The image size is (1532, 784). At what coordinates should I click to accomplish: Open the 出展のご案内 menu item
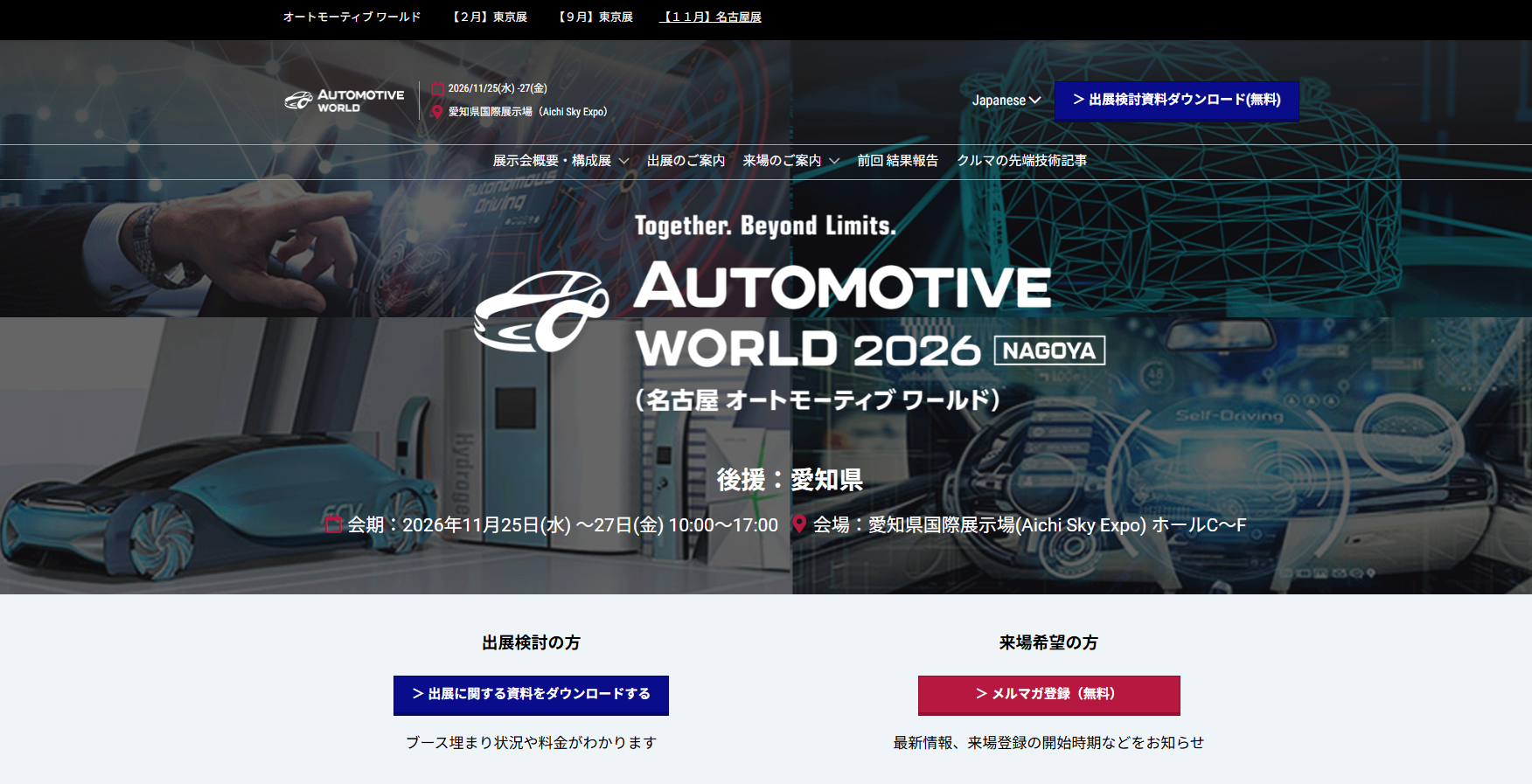tap(686, 161)
